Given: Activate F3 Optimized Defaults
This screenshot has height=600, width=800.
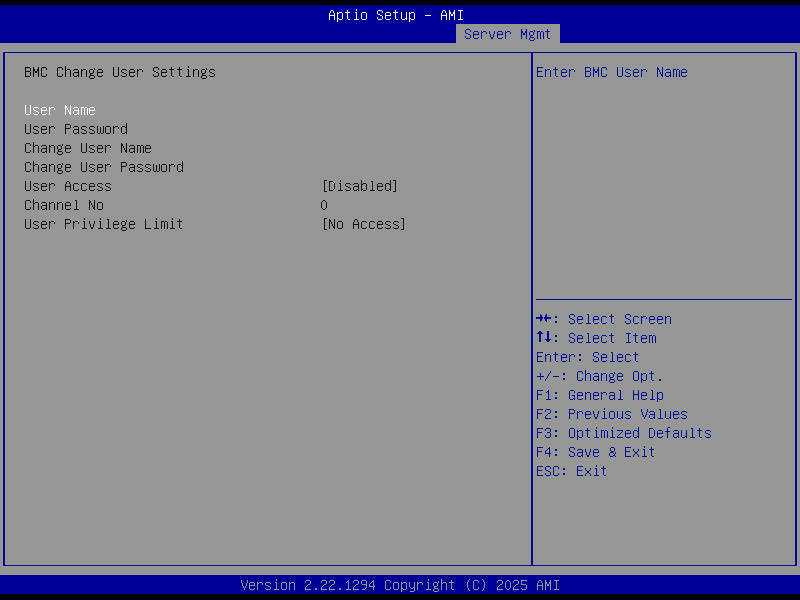Looking at the screenshot, I should pos(623,433).
